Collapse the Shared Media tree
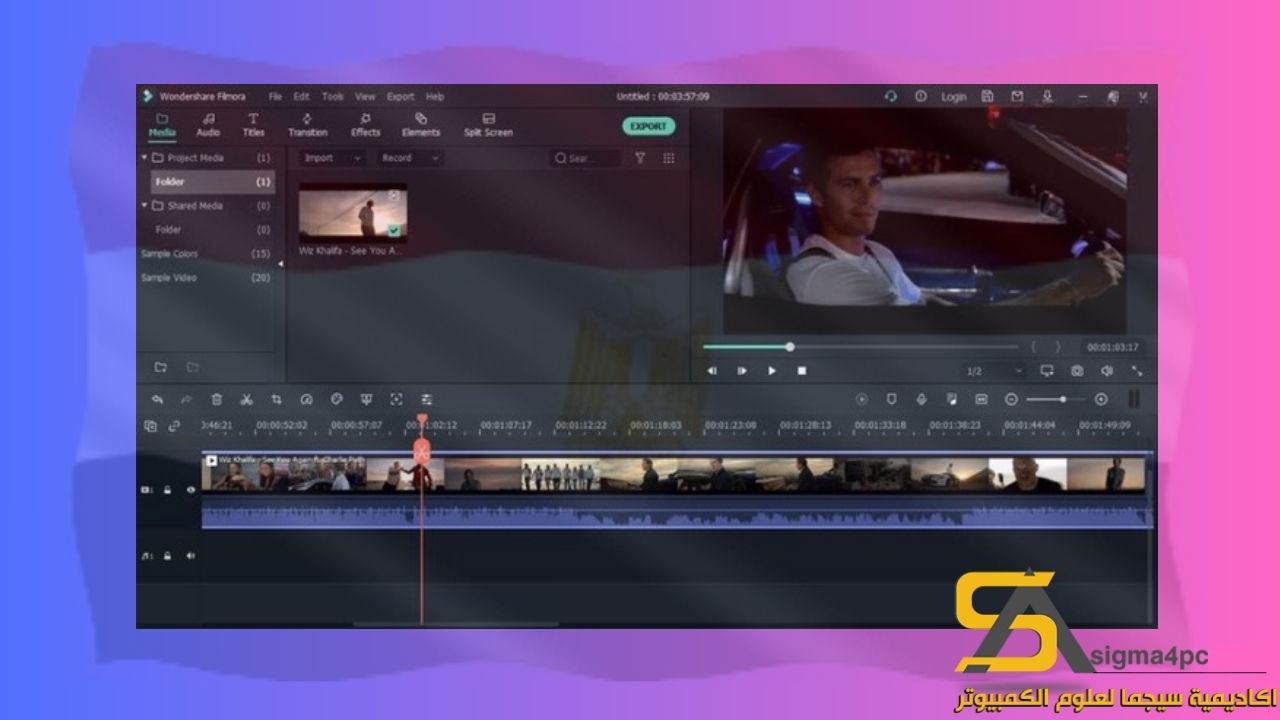This screenshot has height=720, width=1280. [144, 205]
